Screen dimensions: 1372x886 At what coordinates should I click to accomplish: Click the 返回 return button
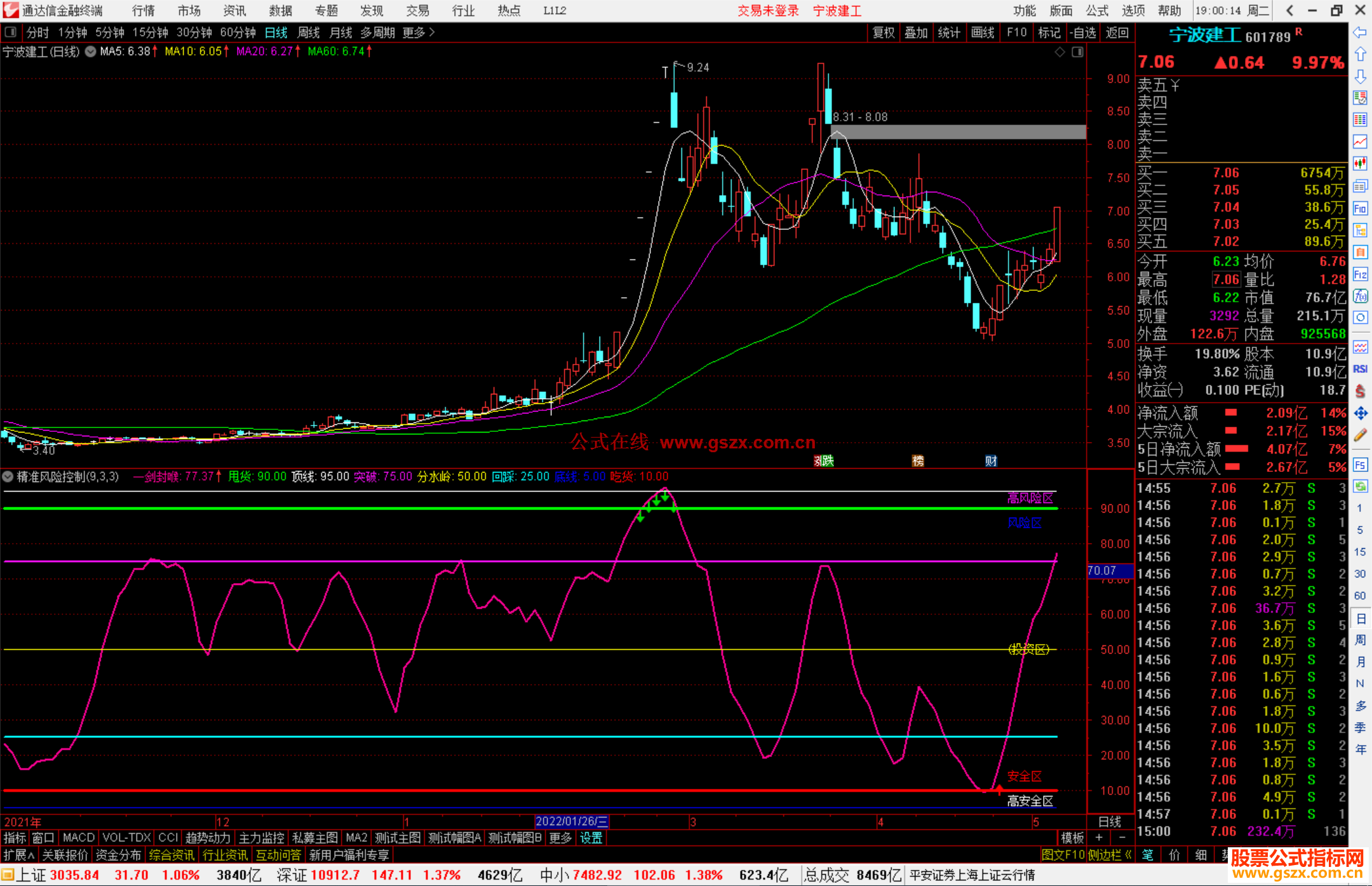[1117, 32]
